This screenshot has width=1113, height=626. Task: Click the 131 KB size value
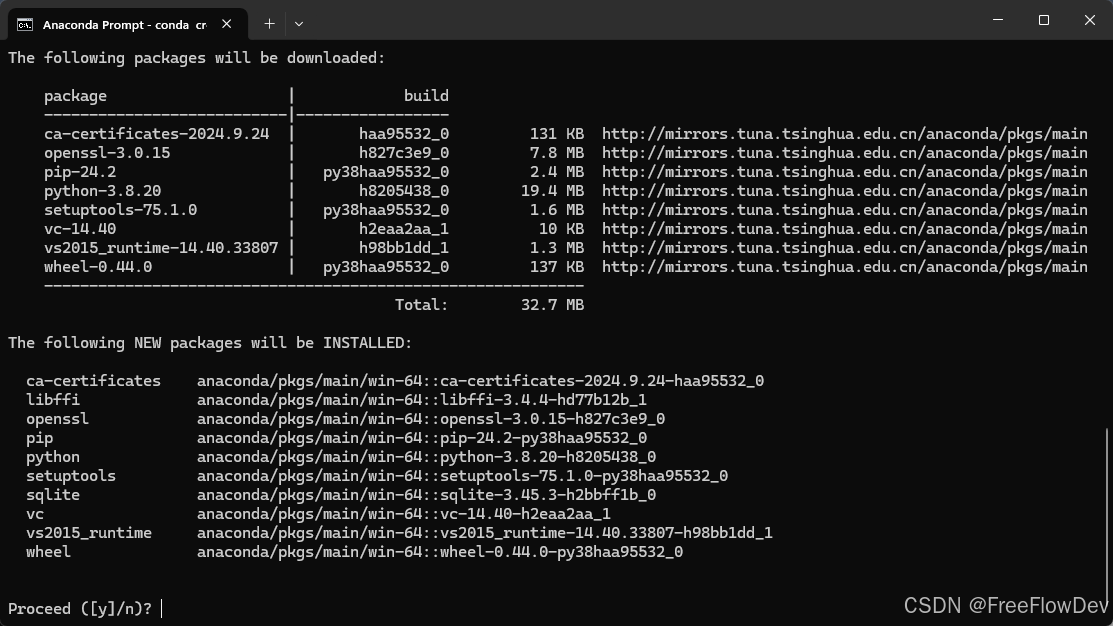pos(556,134)
